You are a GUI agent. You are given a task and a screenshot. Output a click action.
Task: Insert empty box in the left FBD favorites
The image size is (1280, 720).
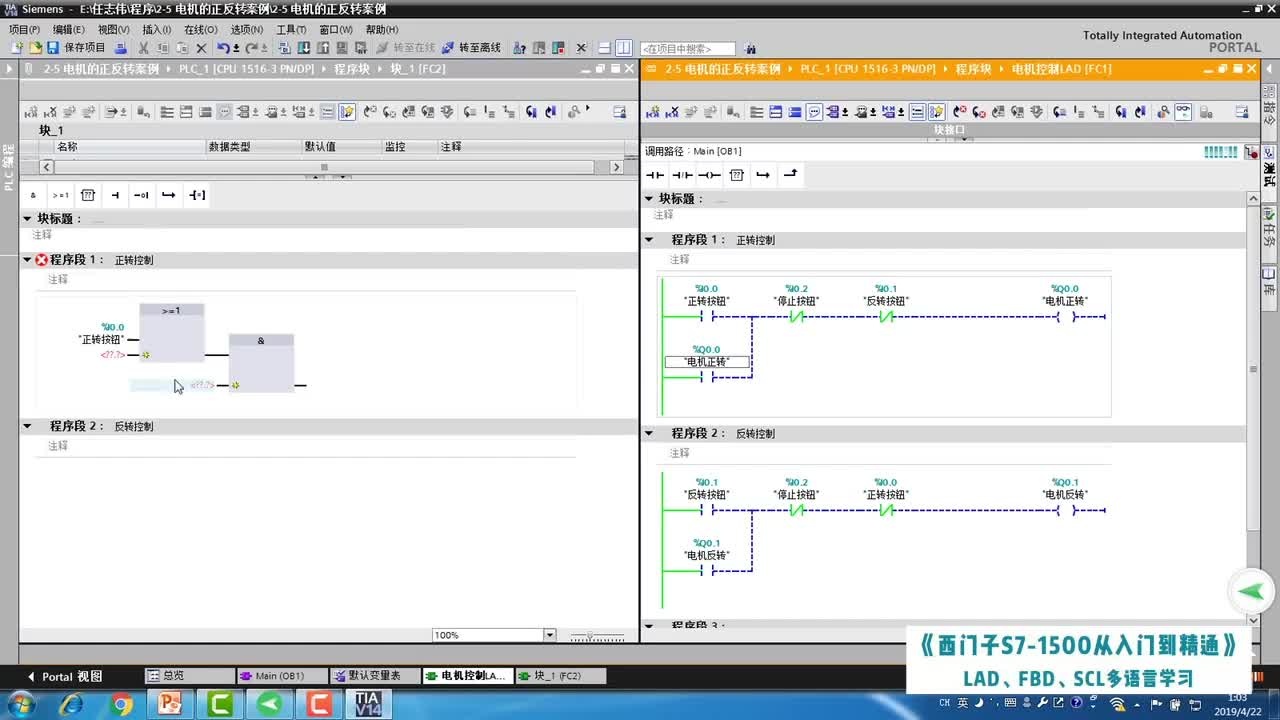click(88, 195)
